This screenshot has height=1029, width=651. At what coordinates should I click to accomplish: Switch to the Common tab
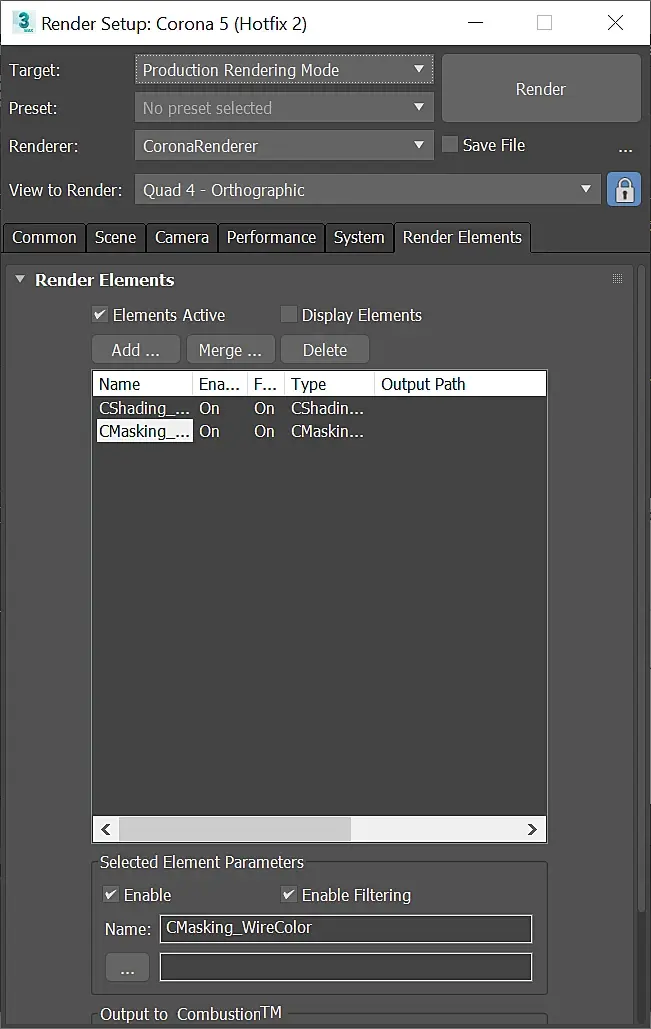point(44,237)
